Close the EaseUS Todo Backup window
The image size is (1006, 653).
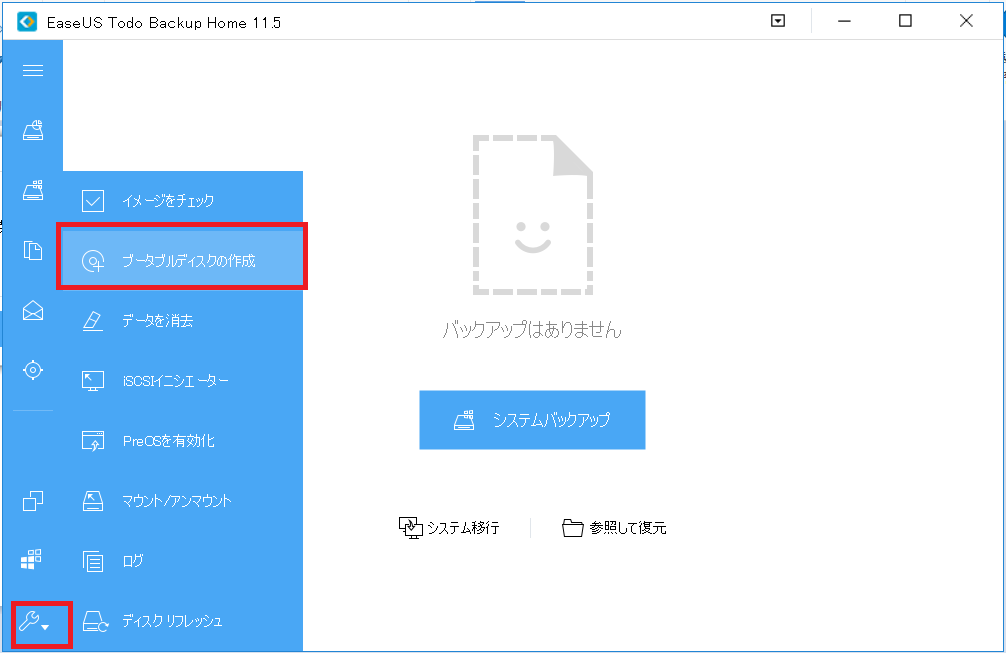pos(966,21)
